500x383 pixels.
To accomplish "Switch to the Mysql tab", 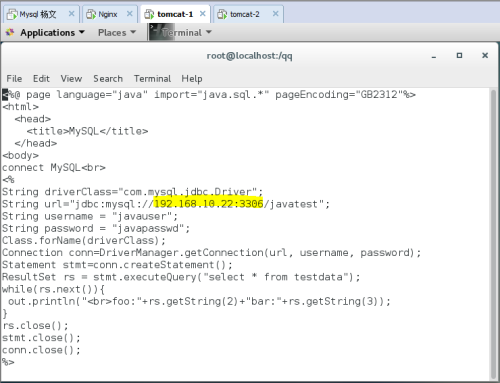I will click(x=41, y=14).
